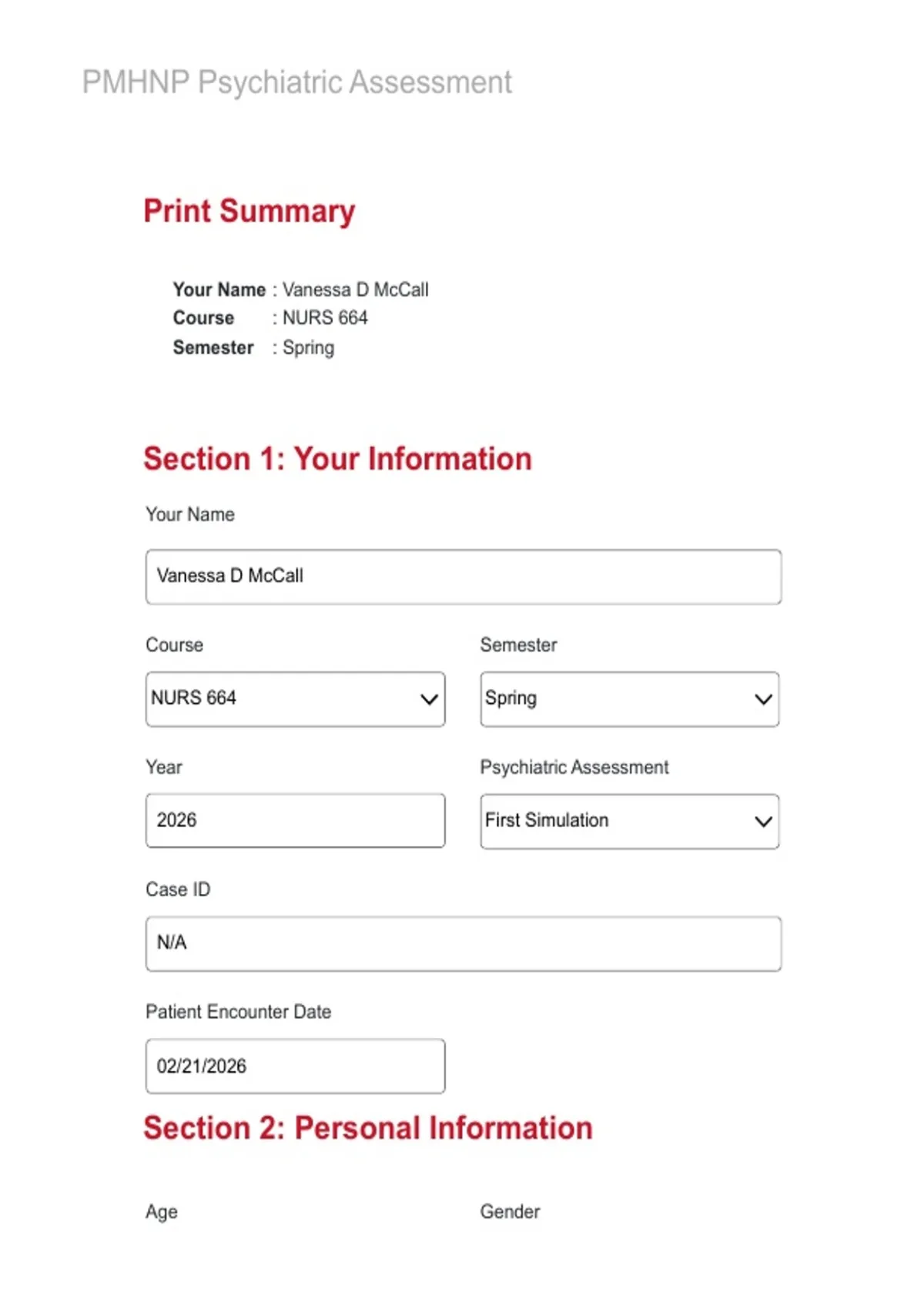Click the Your Name input field

464,577
